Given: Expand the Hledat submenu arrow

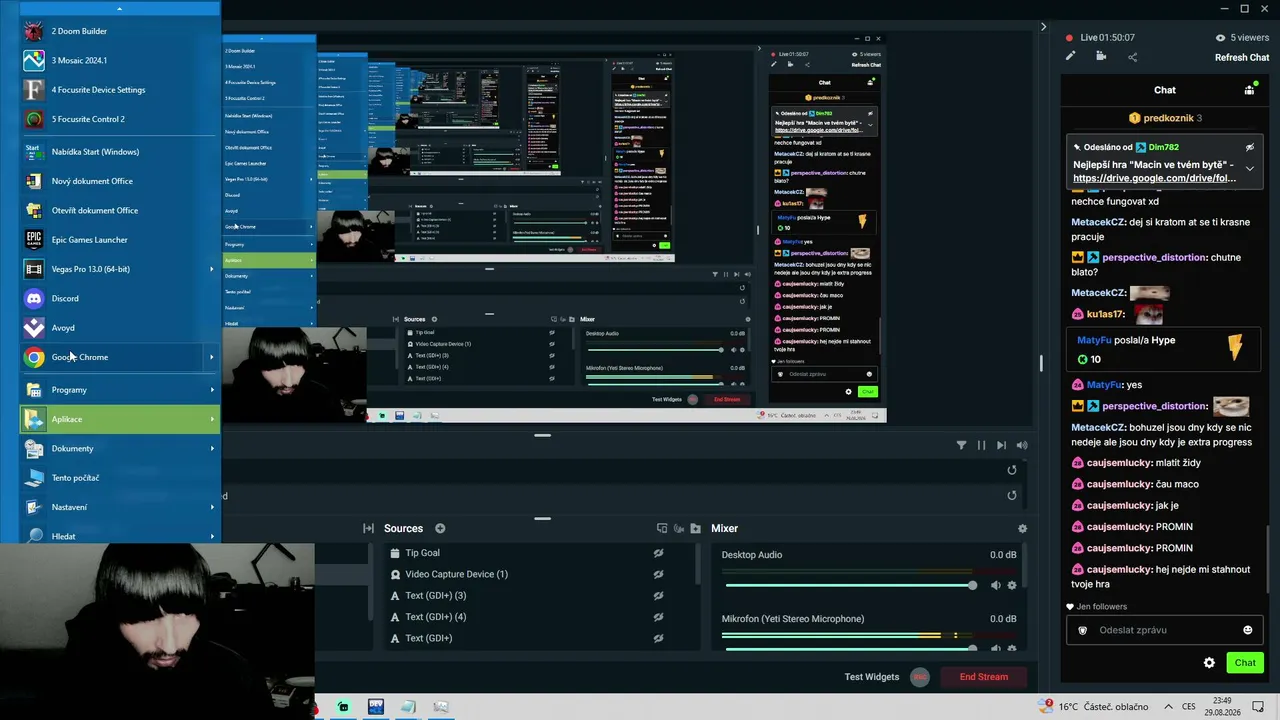Looking at the screenshot, I should click(x=212, y=536).
